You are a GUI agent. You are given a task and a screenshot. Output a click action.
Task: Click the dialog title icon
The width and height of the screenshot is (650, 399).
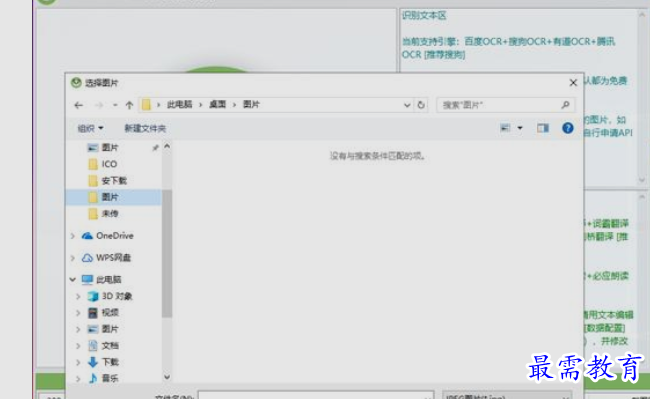click(x=76, y=82)
